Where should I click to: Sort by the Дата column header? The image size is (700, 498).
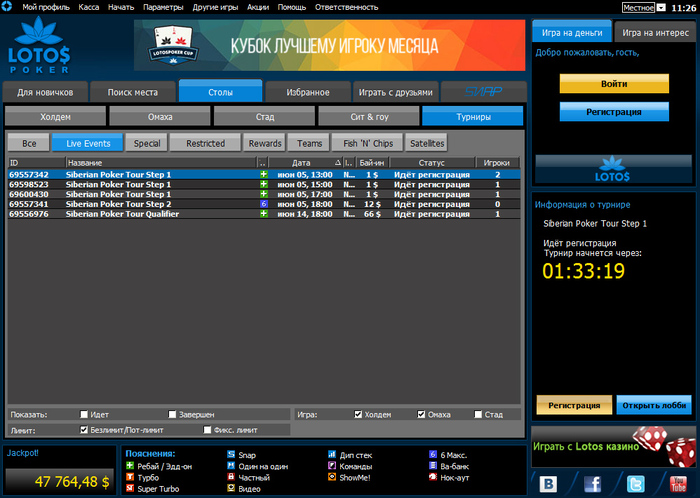pos(306,163)
